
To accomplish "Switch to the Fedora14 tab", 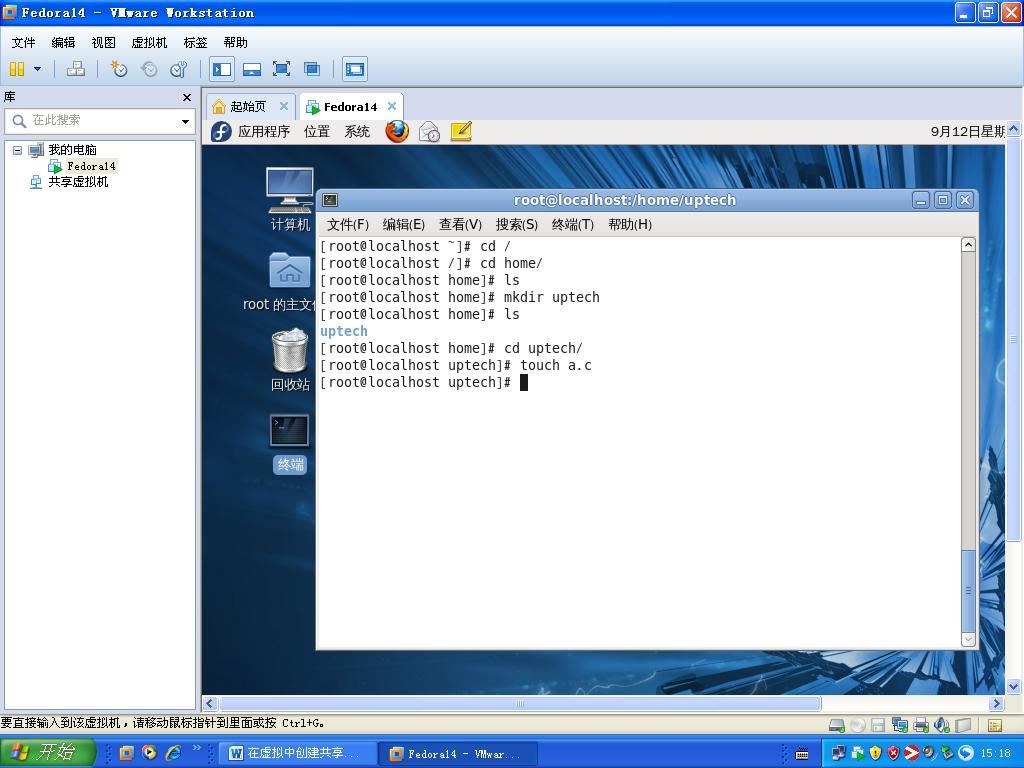I will tap(350, 106).
